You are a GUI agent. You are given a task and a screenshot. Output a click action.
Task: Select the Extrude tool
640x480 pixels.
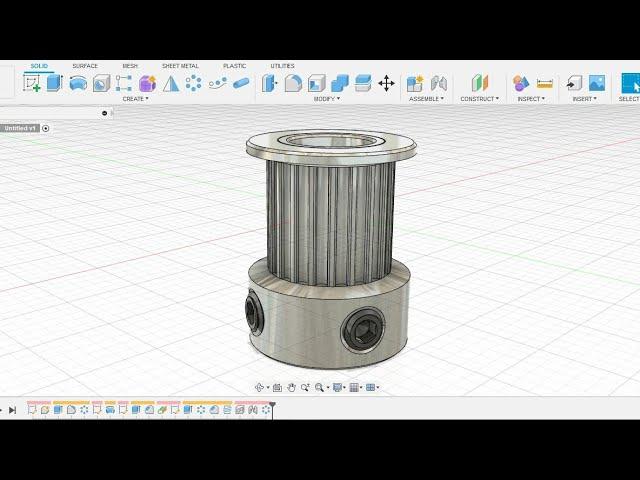54,83
